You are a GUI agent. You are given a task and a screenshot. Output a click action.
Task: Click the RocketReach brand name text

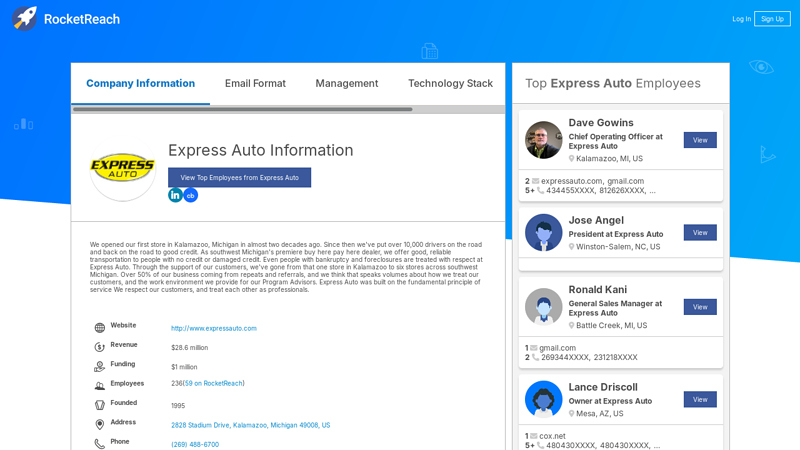82,19
